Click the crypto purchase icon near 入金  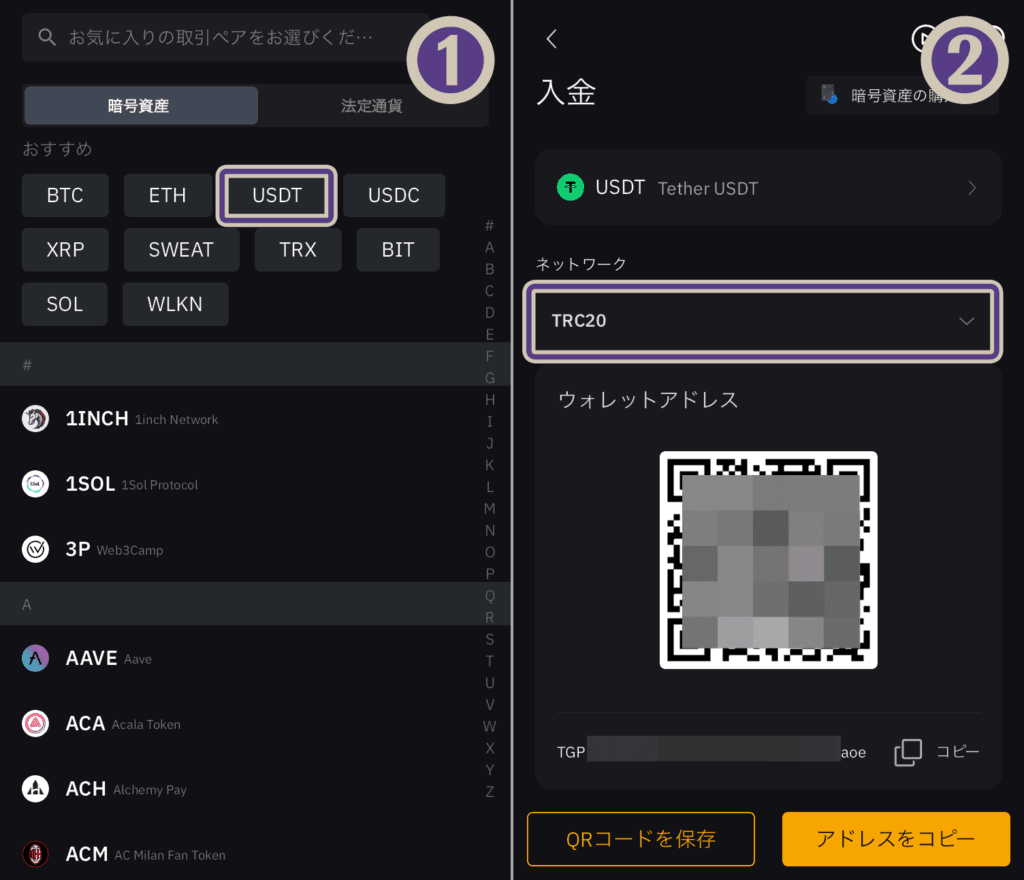coord(829,95)
